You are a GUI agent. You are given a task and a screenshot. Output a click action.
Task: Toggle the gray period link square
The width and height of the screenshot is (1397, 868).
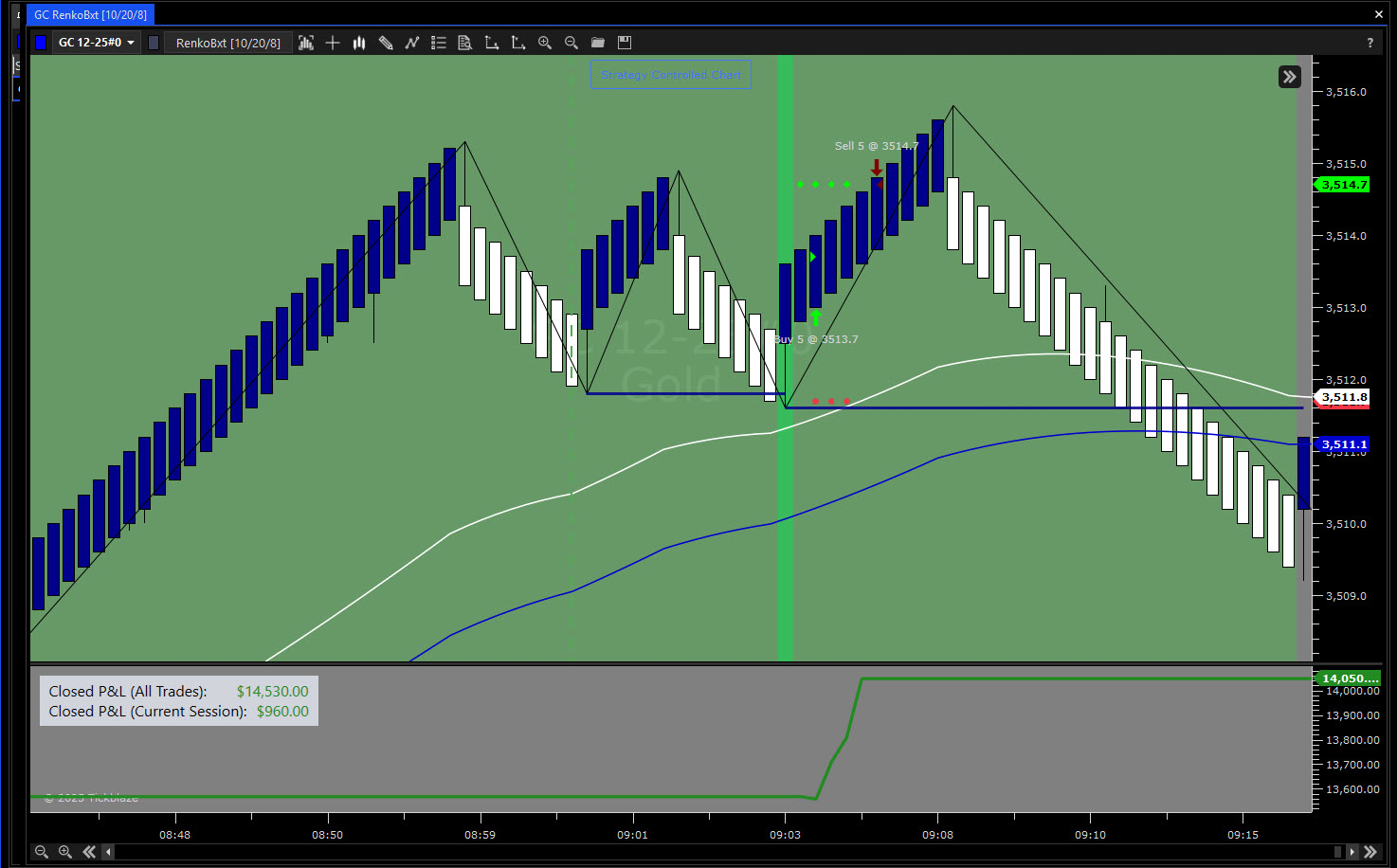click(x=154, y=43)
